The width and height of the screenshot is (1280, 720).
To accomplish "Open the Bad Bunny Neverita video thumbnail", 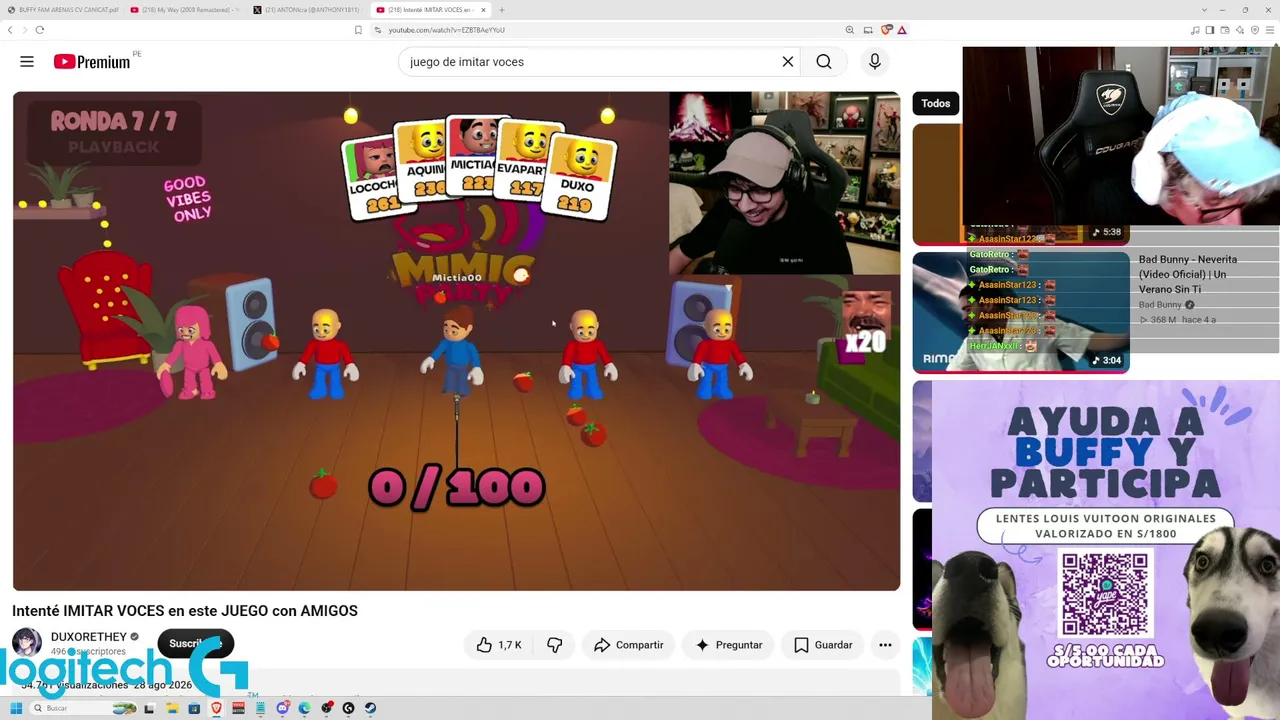I will click(x=1021, y=312).
